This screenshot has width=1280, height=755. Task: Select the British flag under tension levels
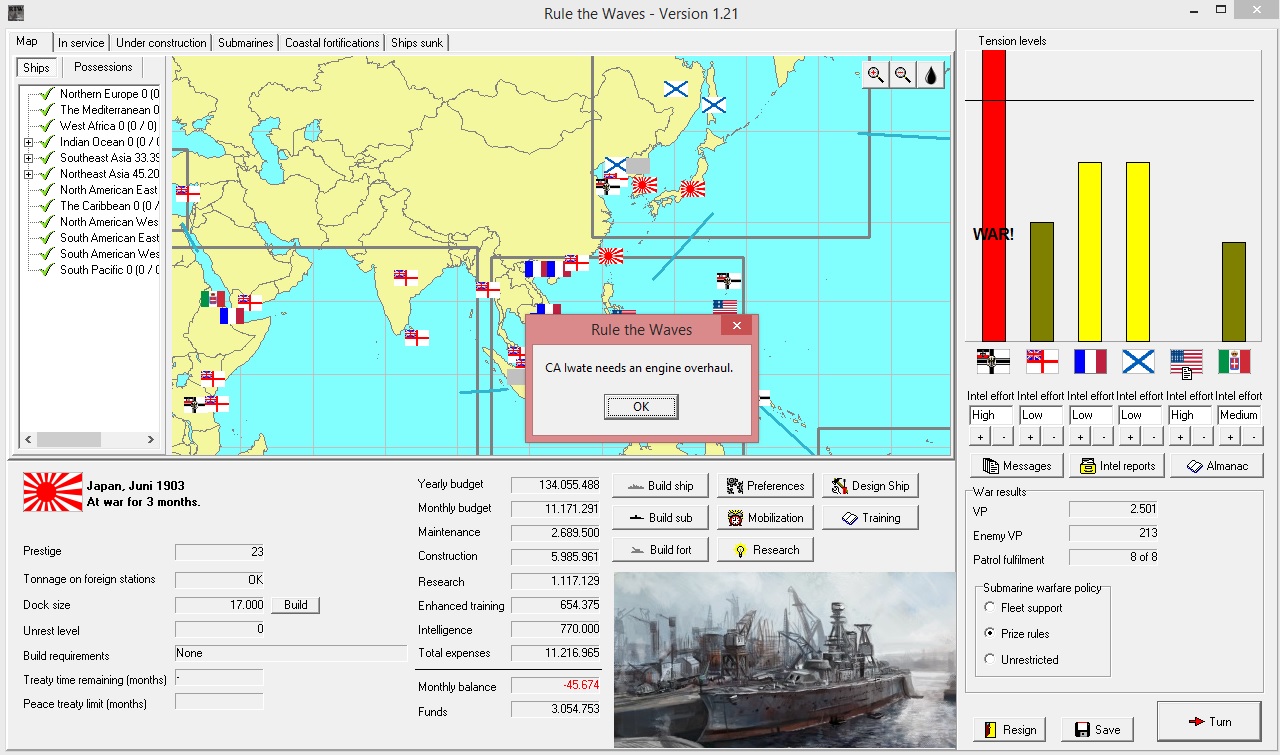click(1042, 361)
